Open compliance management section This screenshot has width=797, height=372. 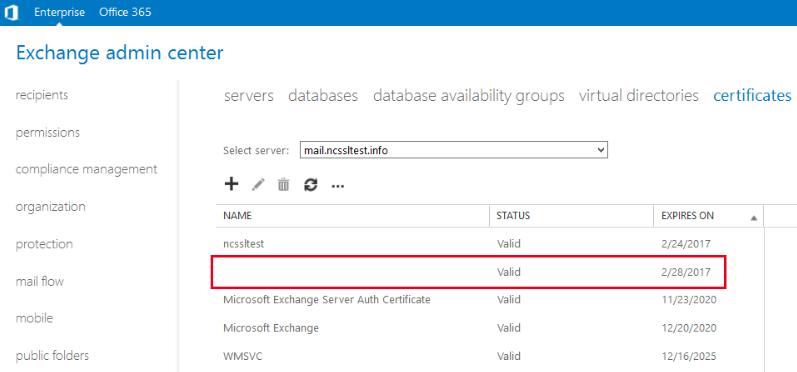click(x=86, y=169)
